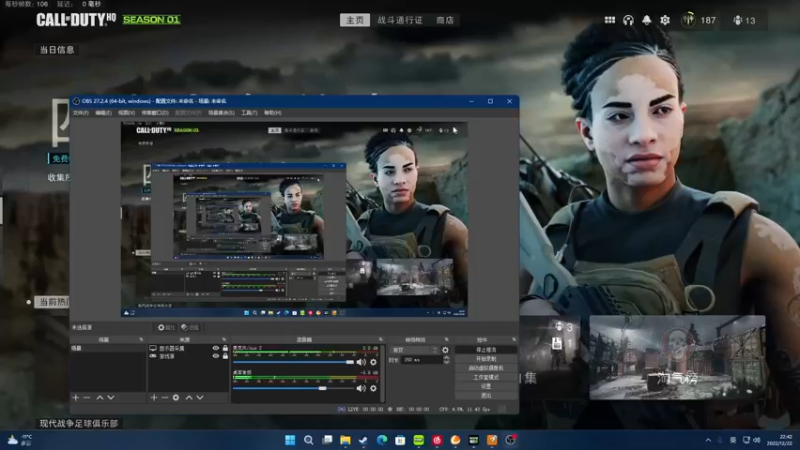Expand the system tray hidden icons chevron
800x450 pixels.
pyautogui.click(x=708, y=440)
